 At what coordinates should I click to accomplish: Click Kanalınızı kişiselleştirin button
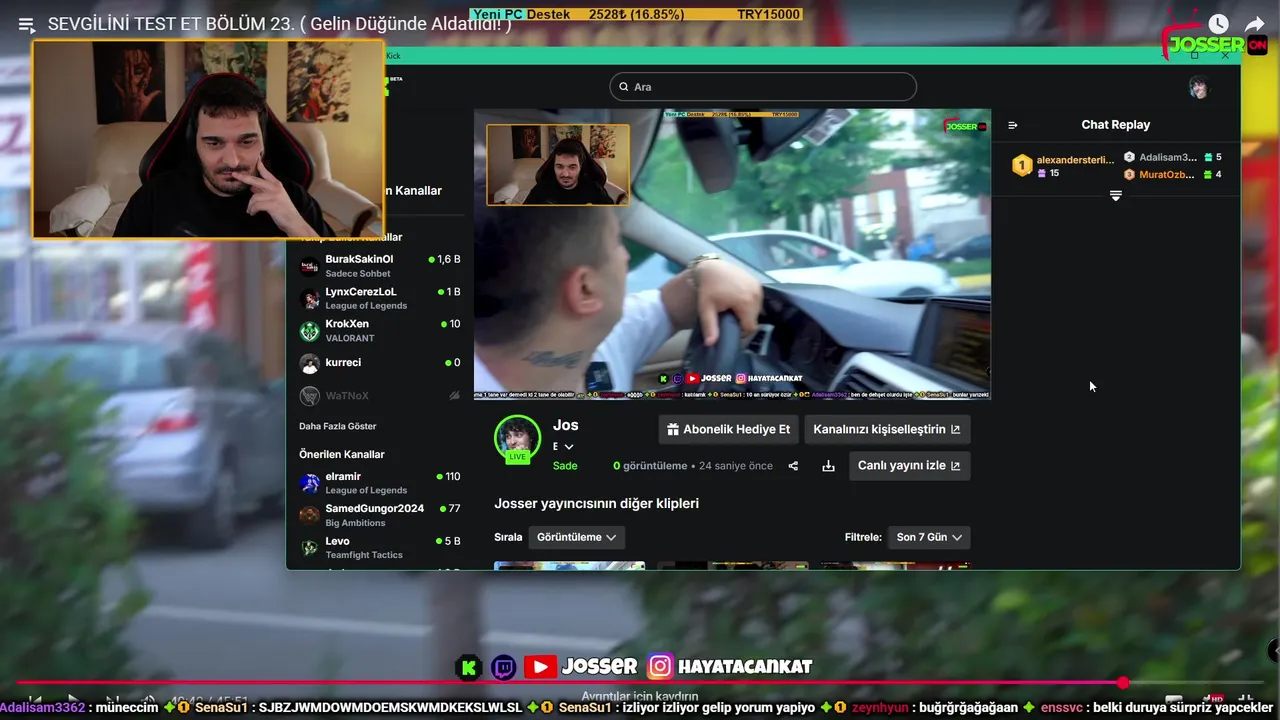(887, 430)
